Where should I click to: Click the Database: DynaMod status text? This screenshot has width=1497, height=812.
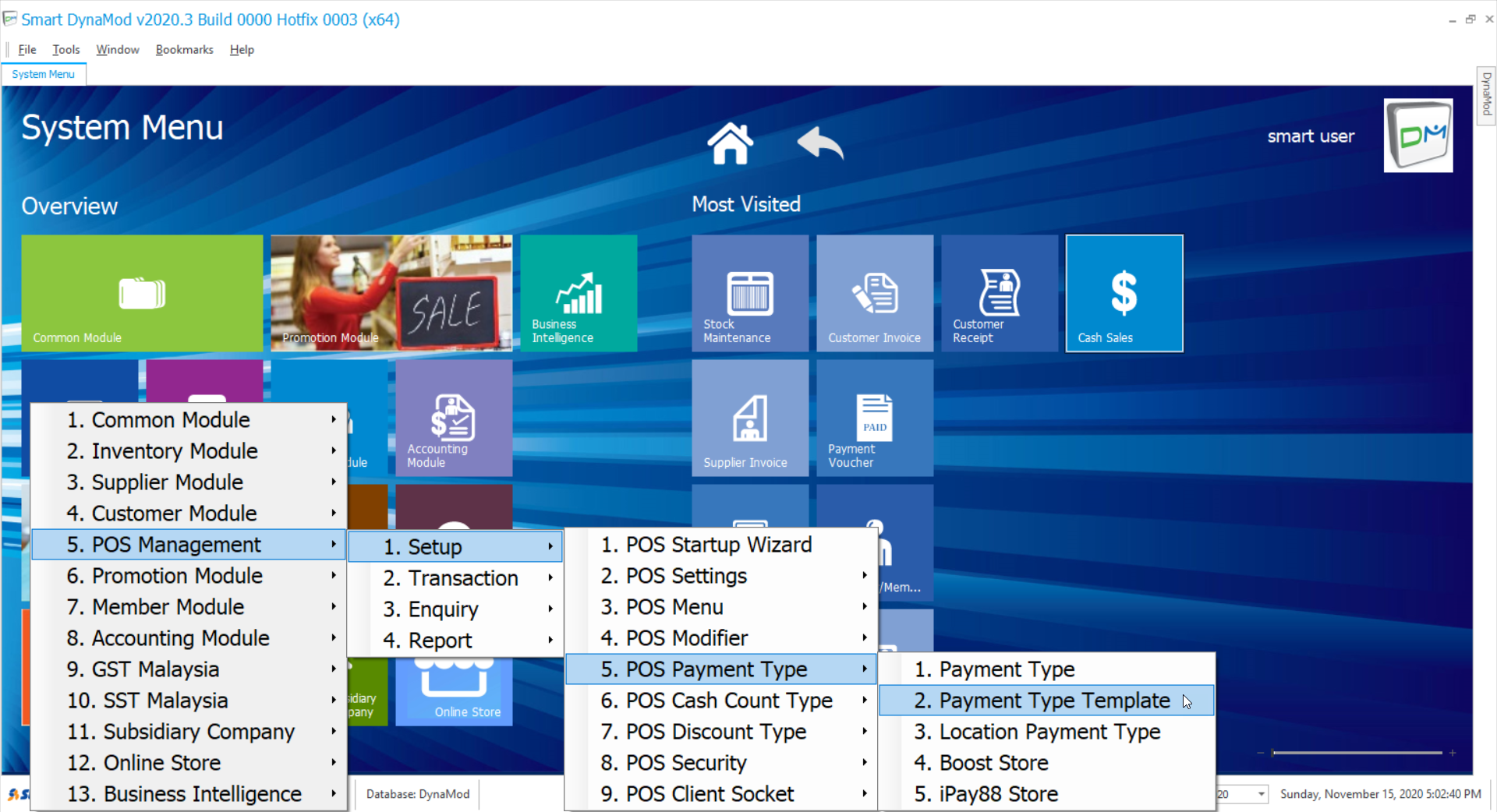pyautogui.click(x=418, y=794)
